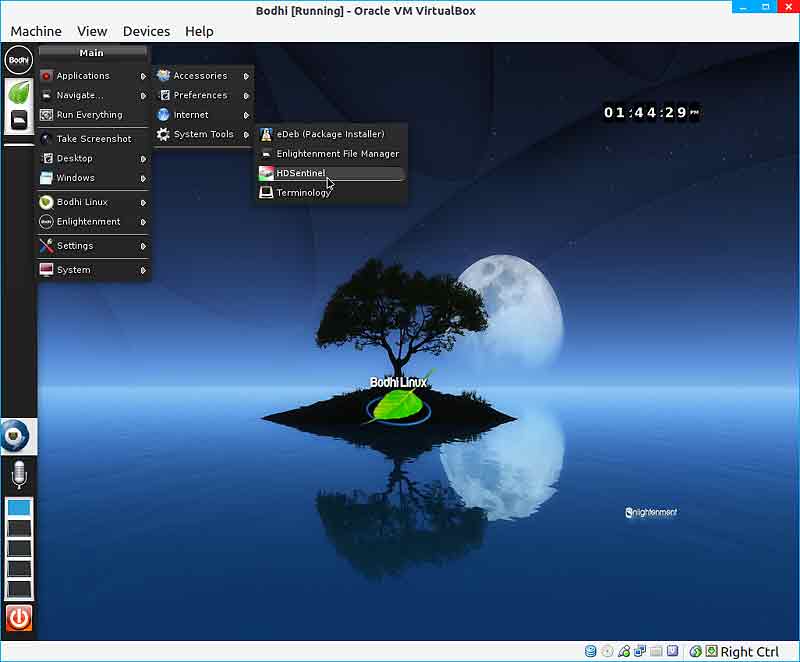Launch HDSentinel from System Tools
This screenshot has height=662, width=800.
tap(331, 173)
